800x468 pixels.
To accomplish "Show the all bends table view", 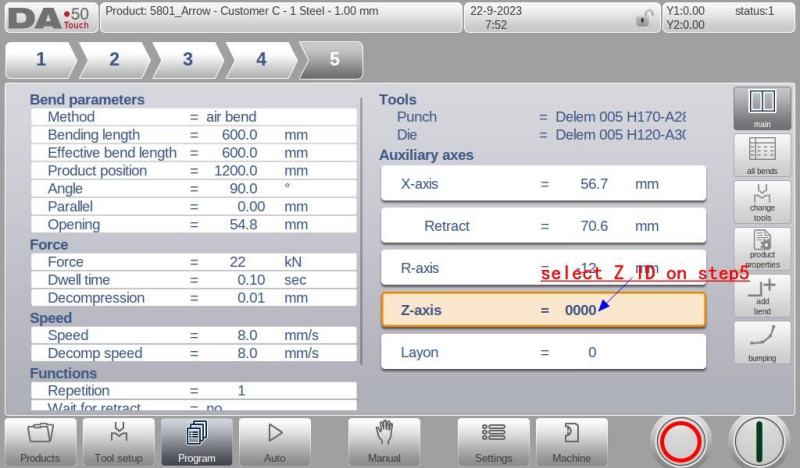I will click(762, 155).
